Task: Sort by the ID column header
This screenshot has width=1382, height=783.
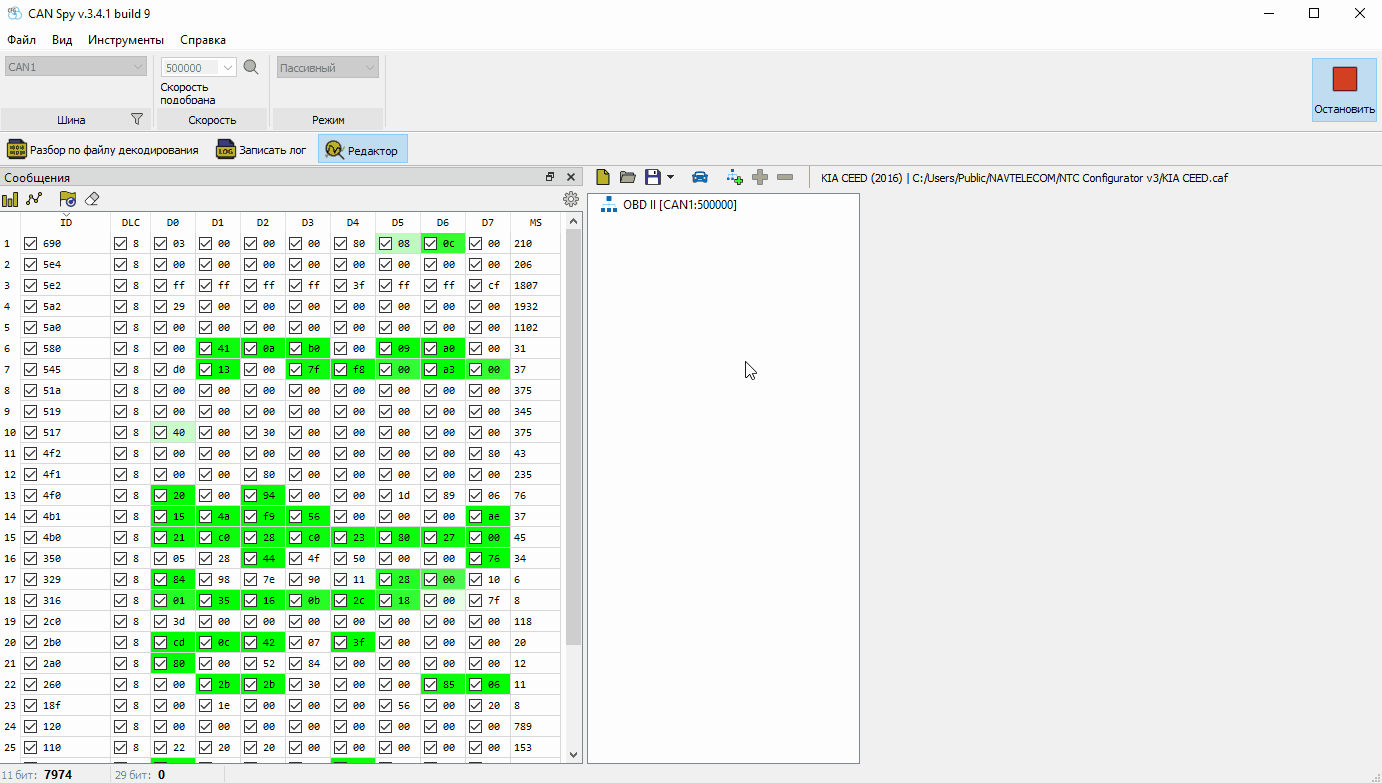Action: click(66, 222)
